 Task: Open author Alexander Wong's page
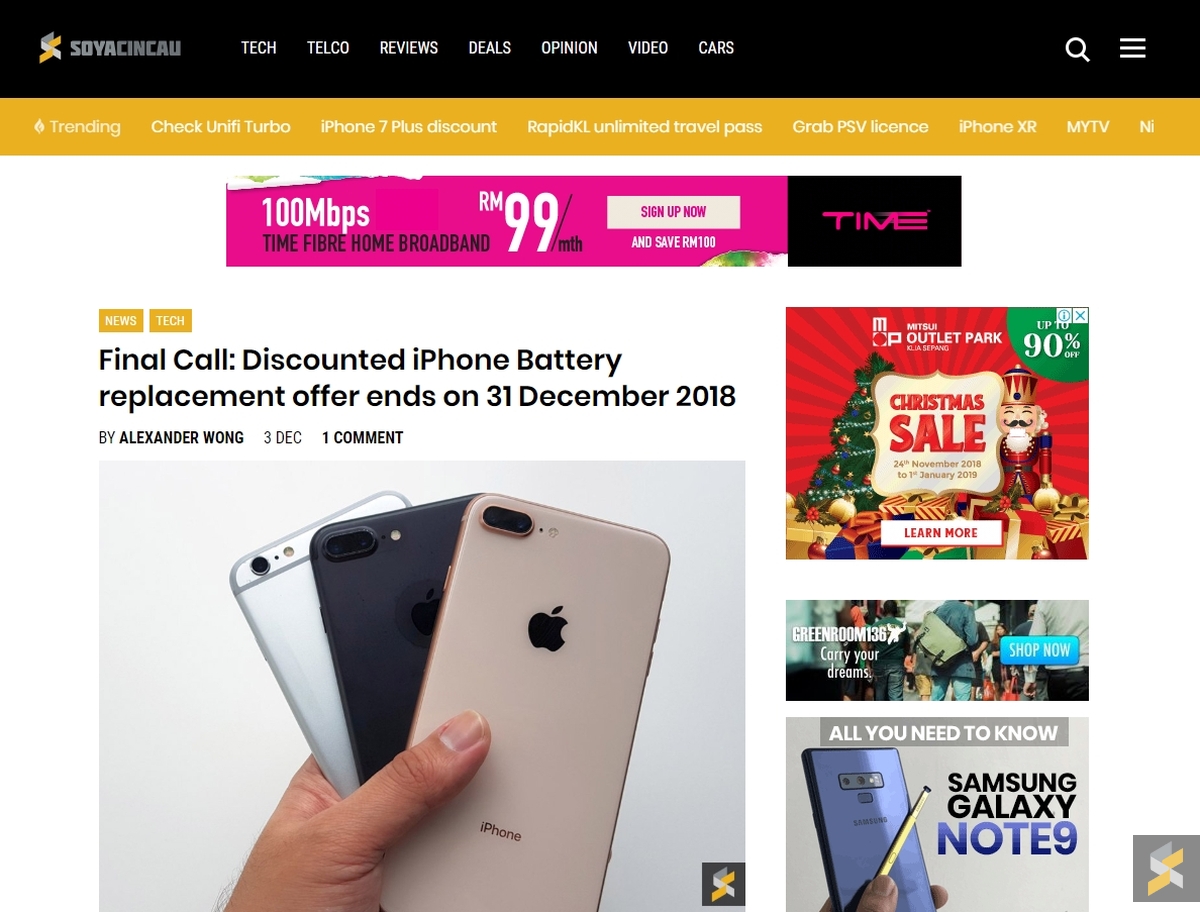181,438
